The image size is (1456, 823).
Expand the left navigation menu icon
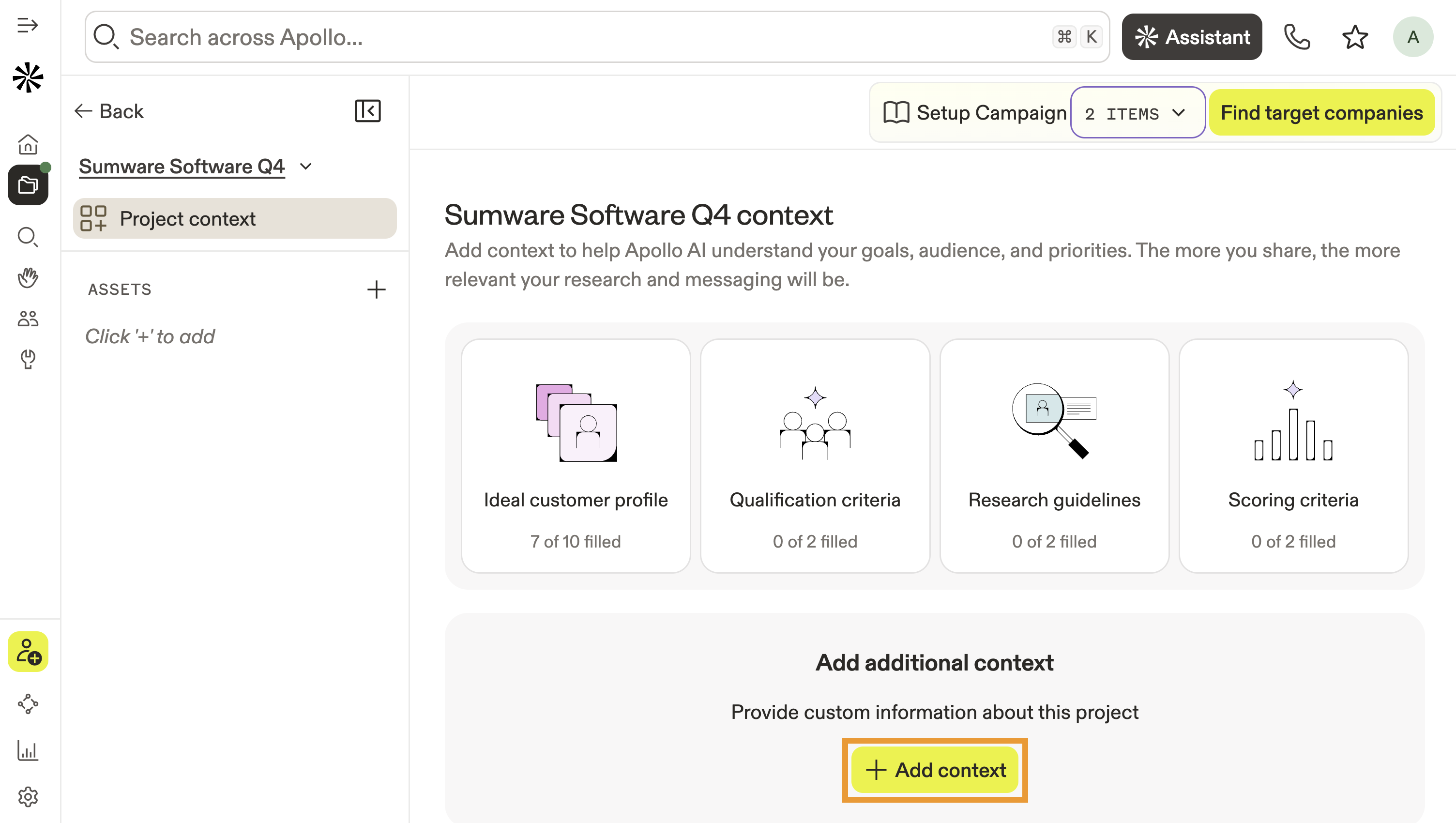point(27,26)
